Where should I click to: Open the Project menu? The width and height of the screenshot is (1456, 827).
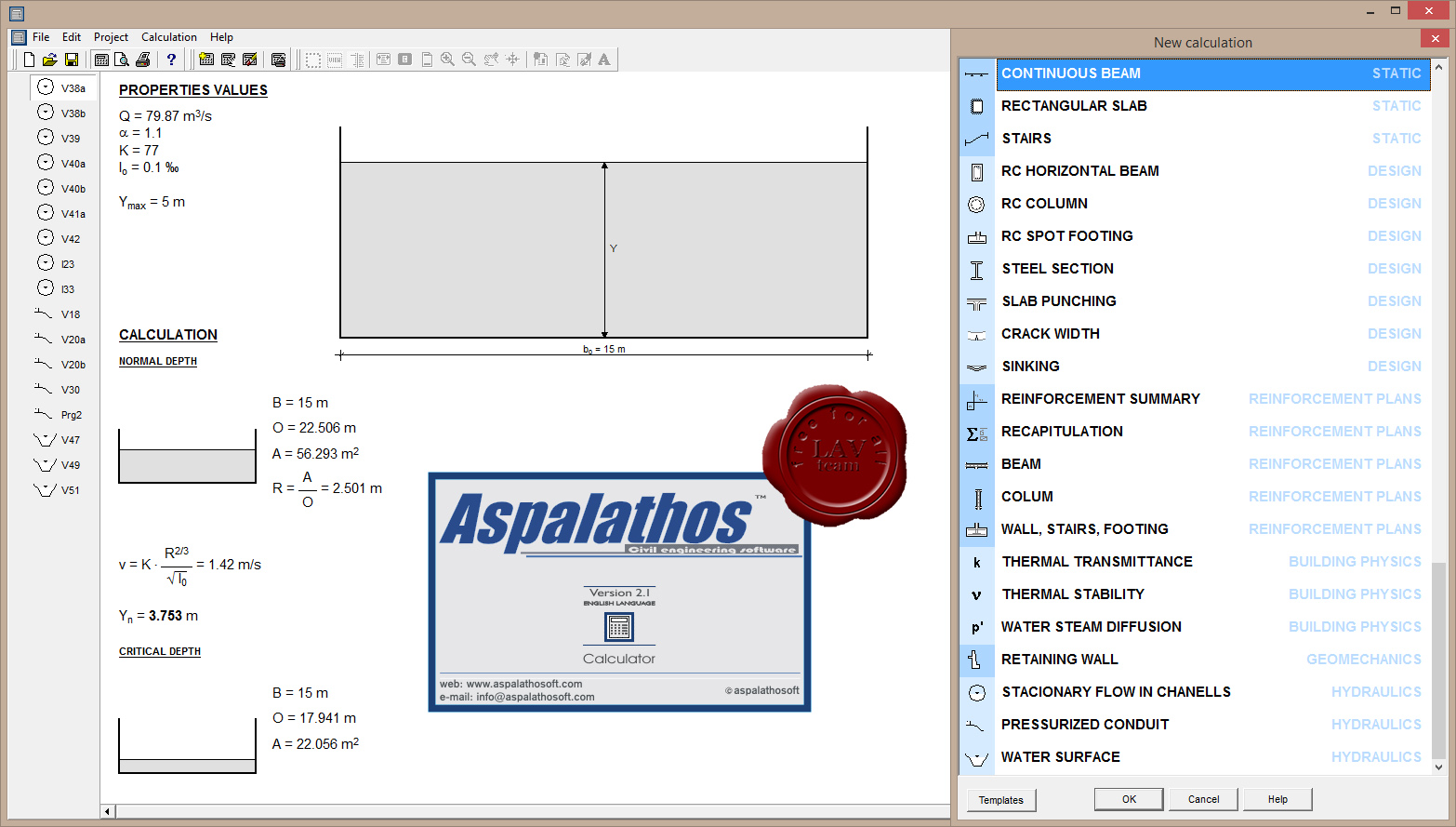pyautogui.click(x=111, y=37)
